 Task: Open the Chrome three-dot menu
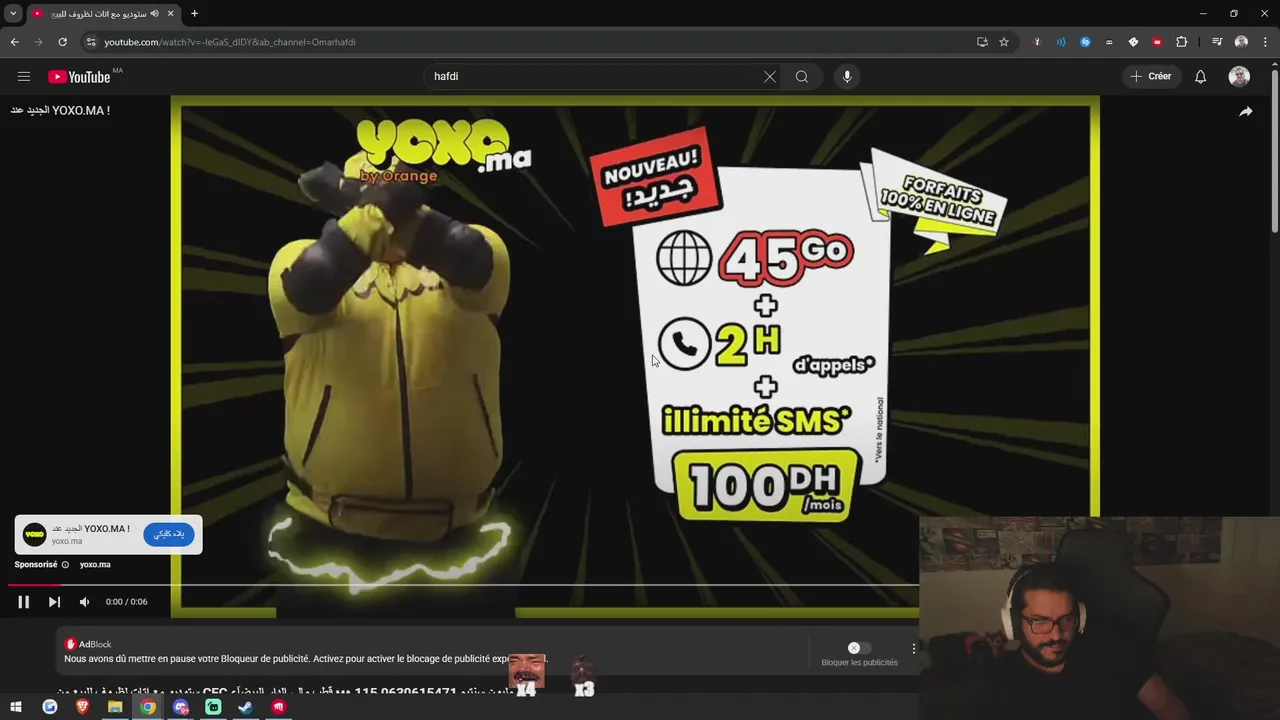click(x=1265, y=42)
